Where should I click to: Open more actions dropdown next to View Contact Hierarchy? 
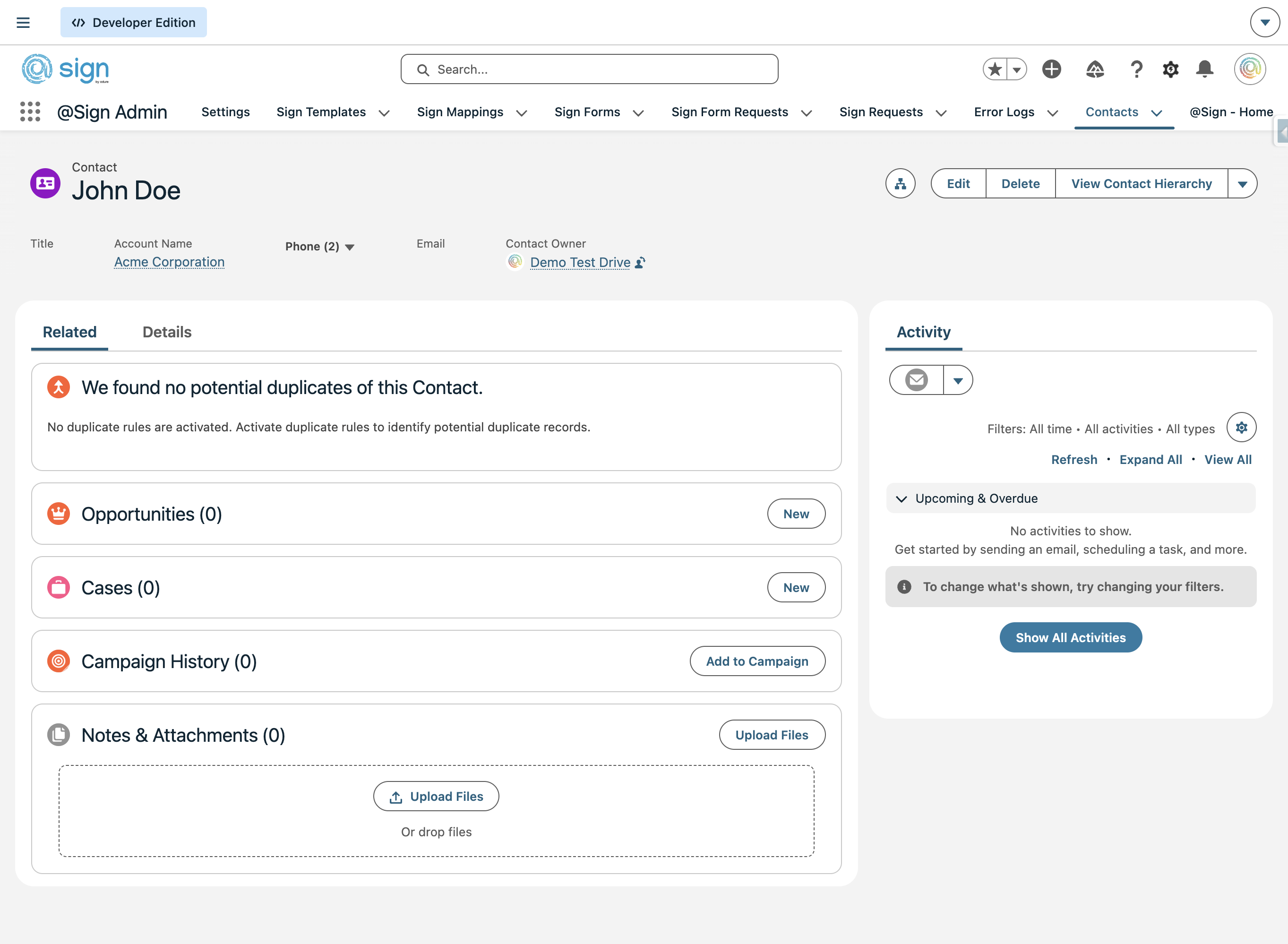1242,183
